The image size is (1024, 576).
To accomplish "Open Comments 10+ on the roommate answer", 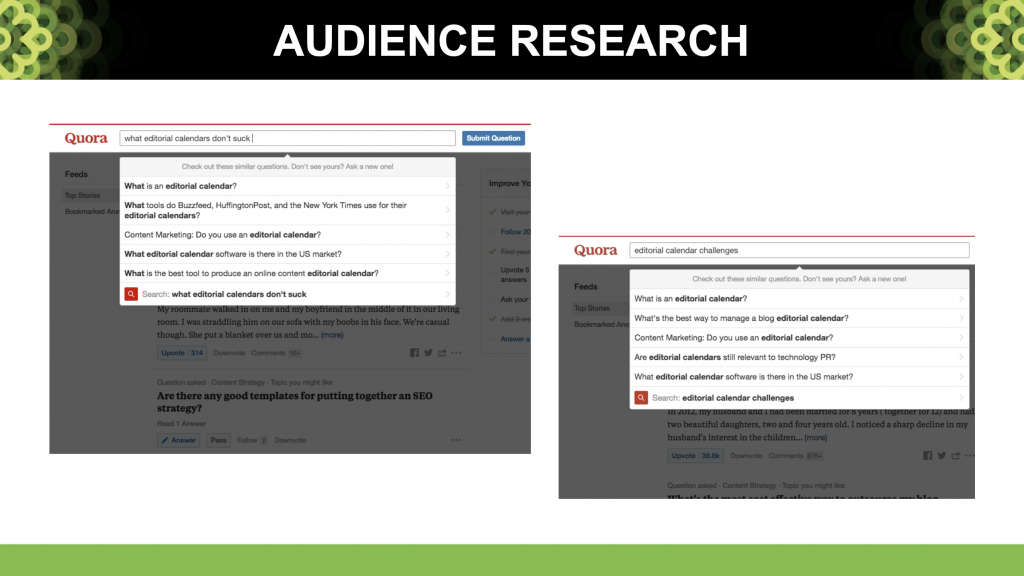I will 276,353.
